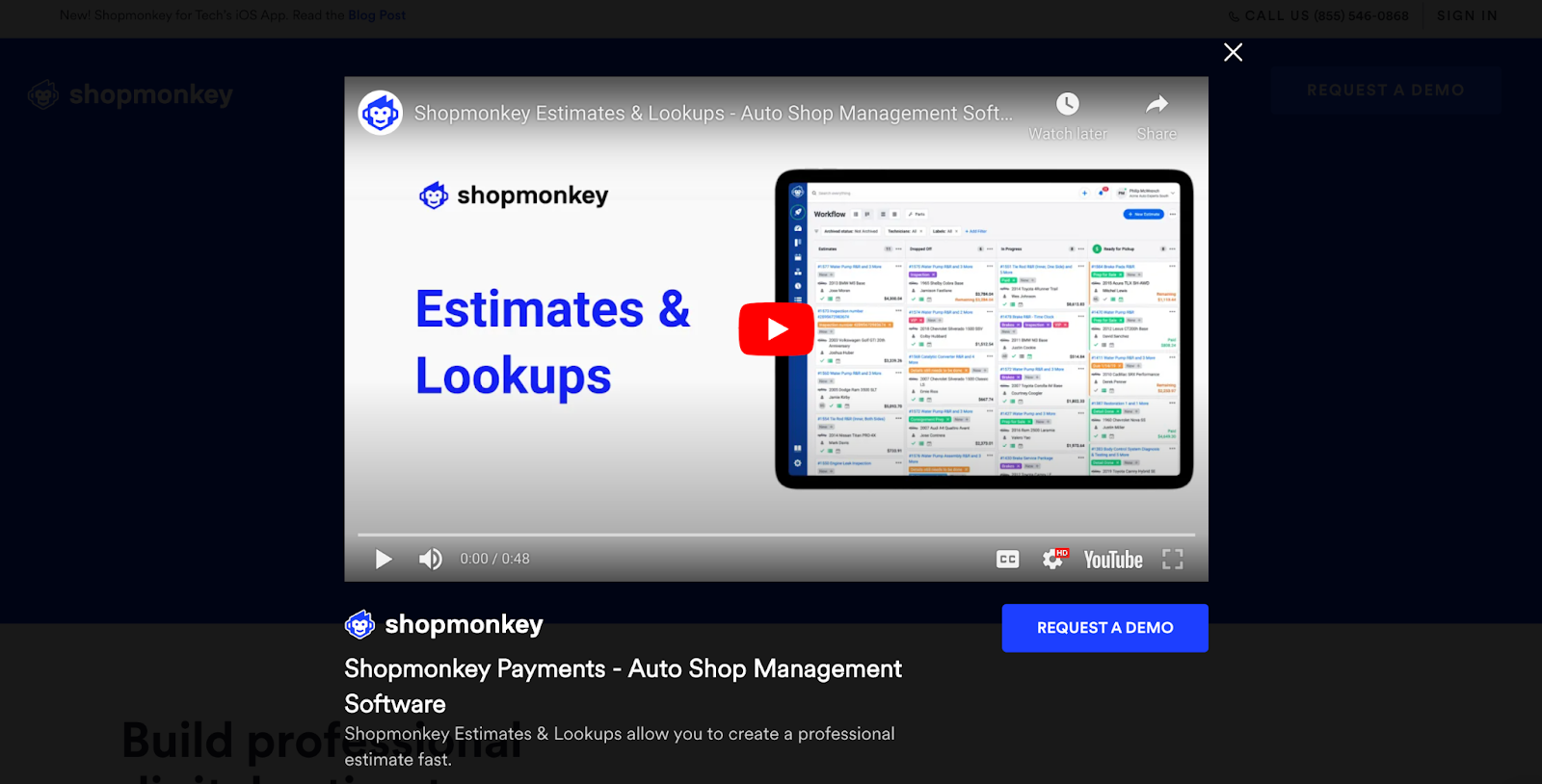The height and width of the screenshot is (784, 1542).
Task: Open the video title link 'Shopmonkey Estimates & Lookups'
Action: pyautogui.click(x=713, y=114)
